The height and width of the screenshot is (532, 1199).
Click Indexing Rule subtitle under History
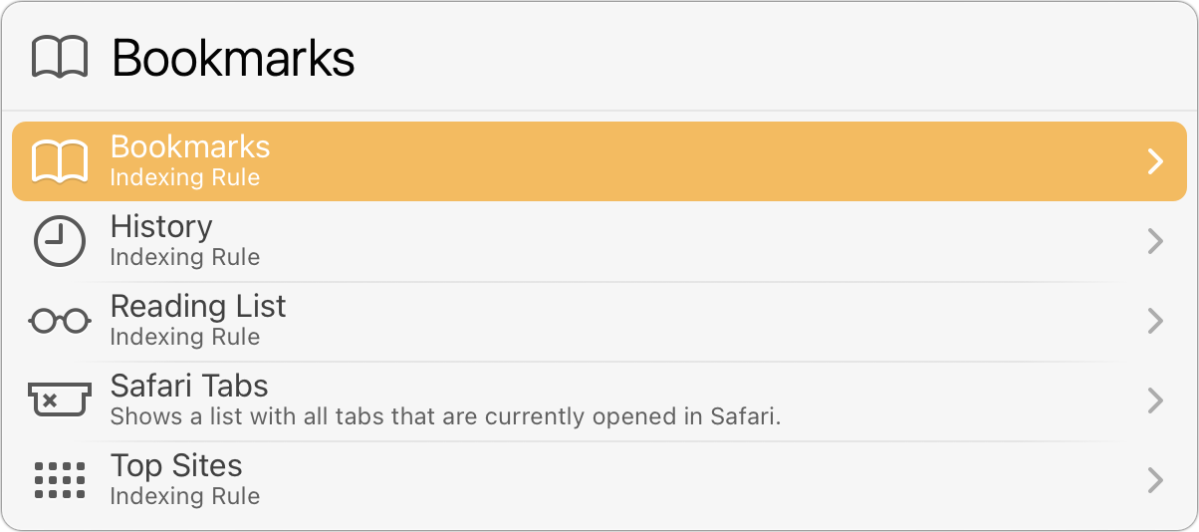tap(185, 257)
